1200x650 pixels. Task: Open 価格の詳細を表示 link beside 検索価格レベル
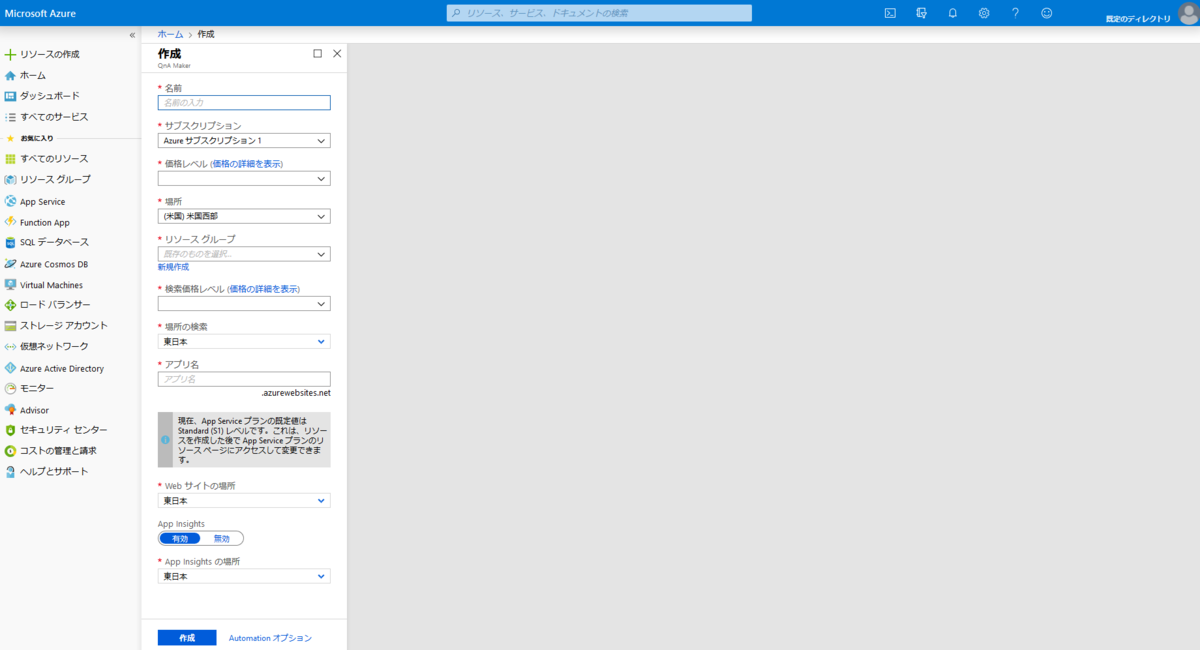pyautogui.click(x=264, y=289)
